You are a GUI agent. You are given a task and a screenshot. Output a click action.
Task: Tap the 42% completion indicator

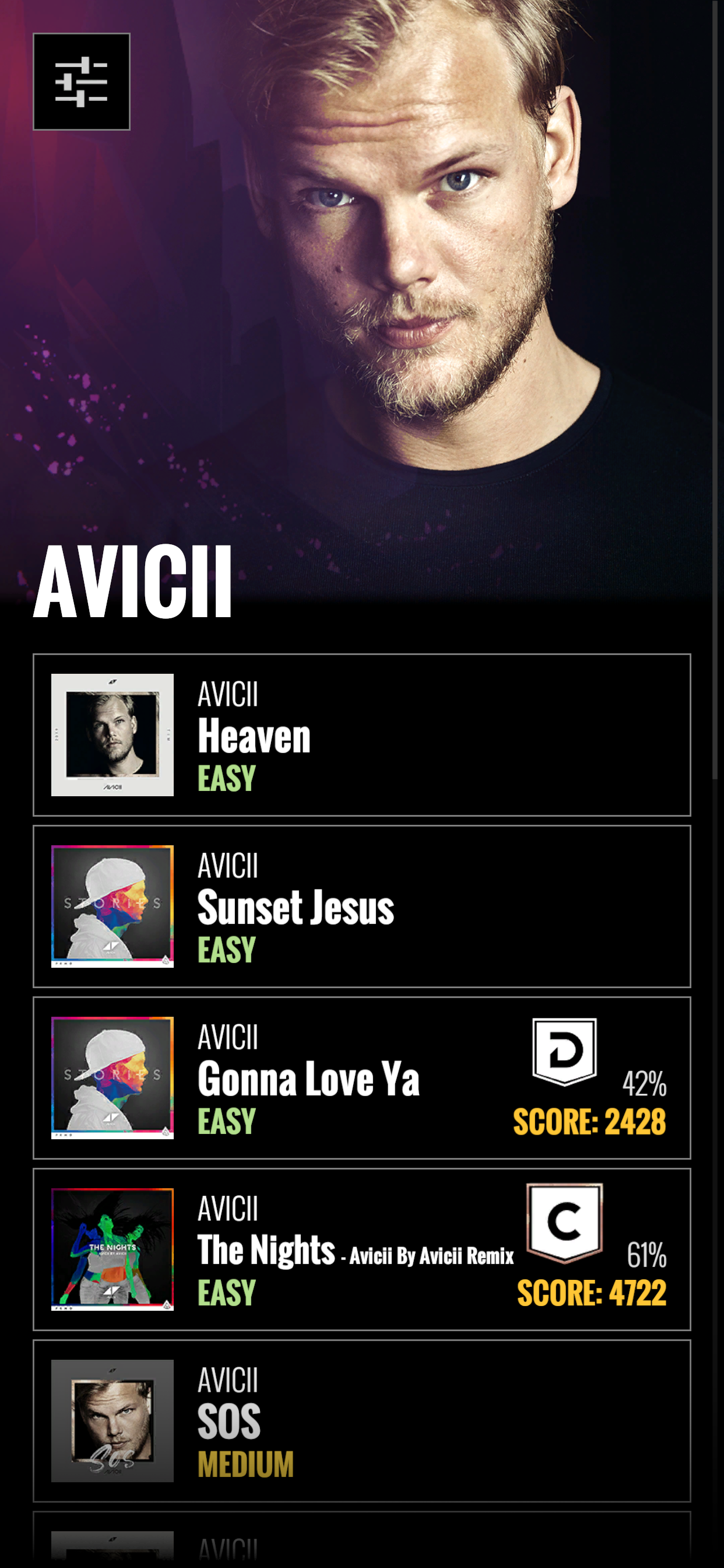(644, 1084)
